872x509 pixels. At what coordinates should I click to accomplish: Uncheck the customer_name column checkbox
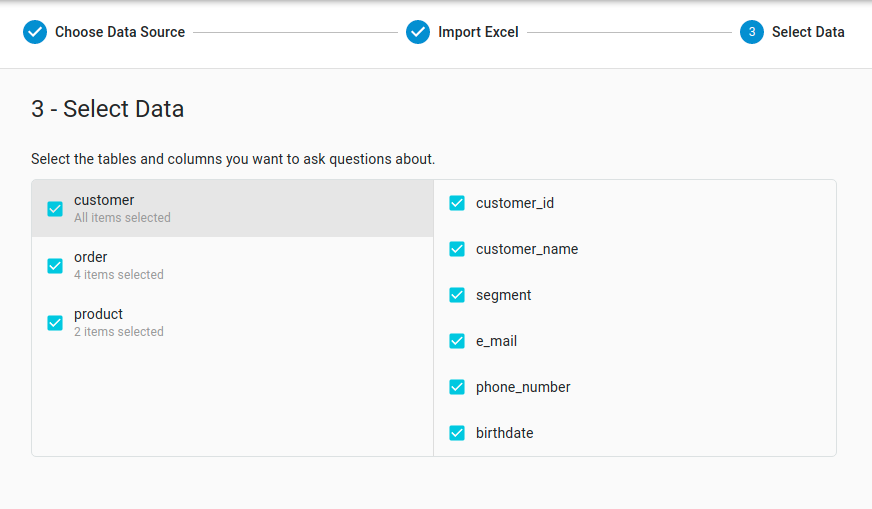coord(457,249)
